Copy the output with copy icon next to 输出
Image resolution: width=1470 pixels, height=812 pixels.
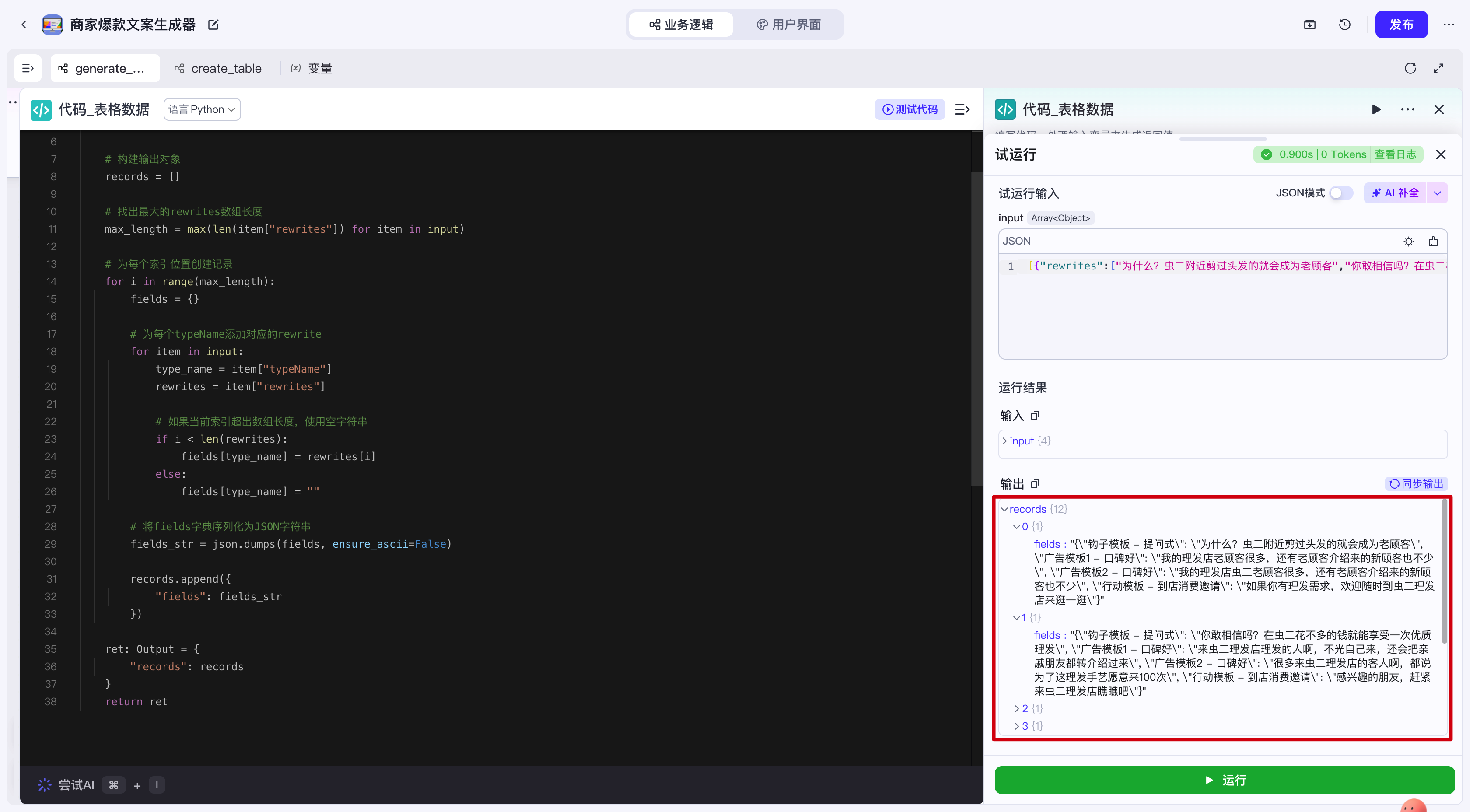tap(1035, 484)
